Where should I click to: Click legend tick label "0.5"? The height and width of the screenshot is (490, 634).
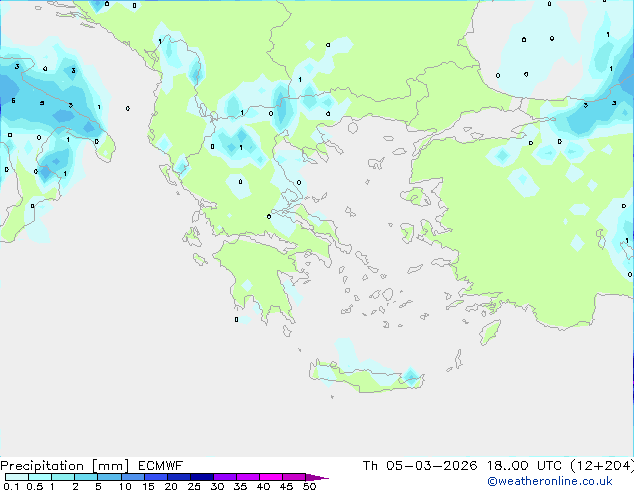click(x=35, y=486)
